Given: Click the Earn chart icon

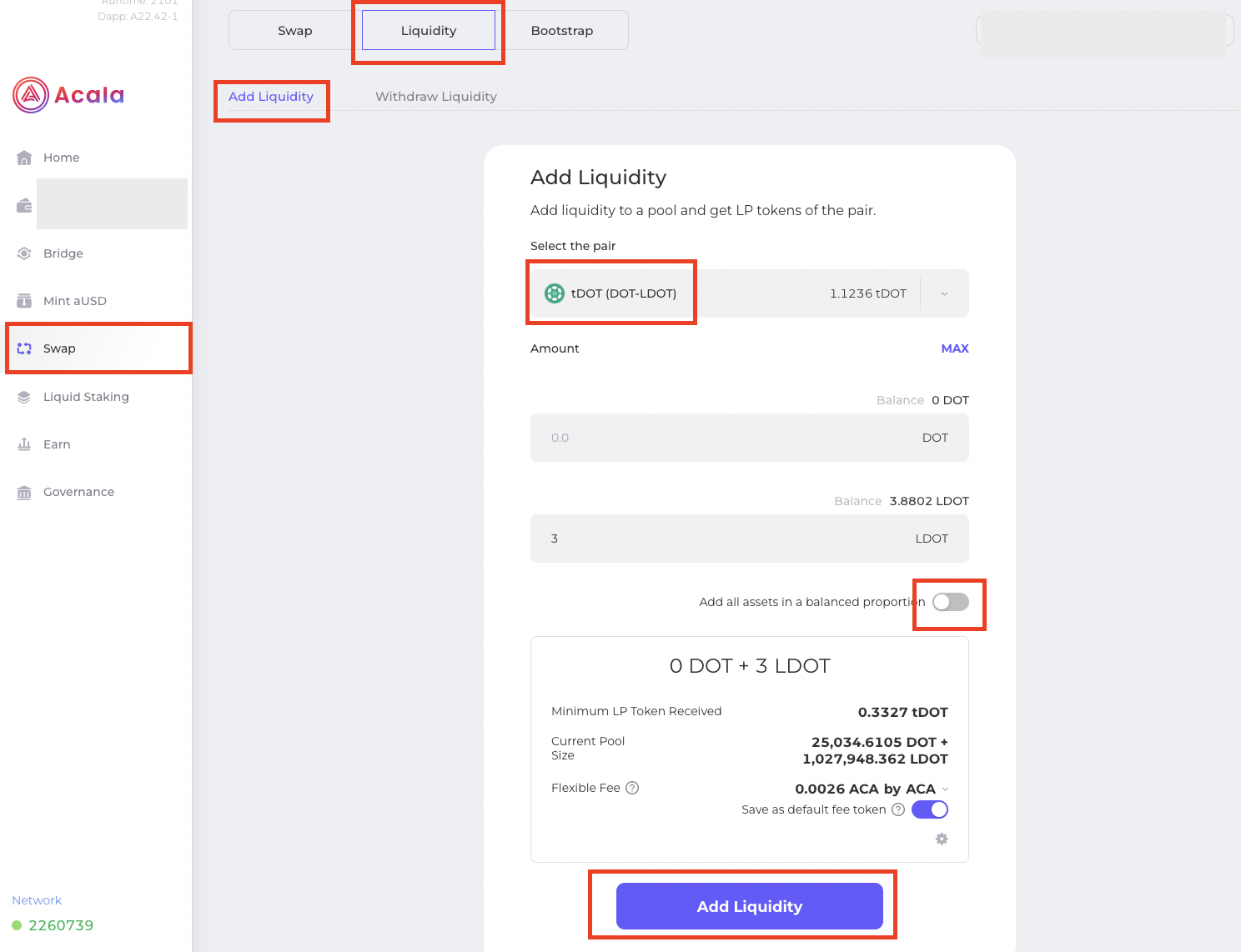Looking at the screenshot, I should point(24,444).
